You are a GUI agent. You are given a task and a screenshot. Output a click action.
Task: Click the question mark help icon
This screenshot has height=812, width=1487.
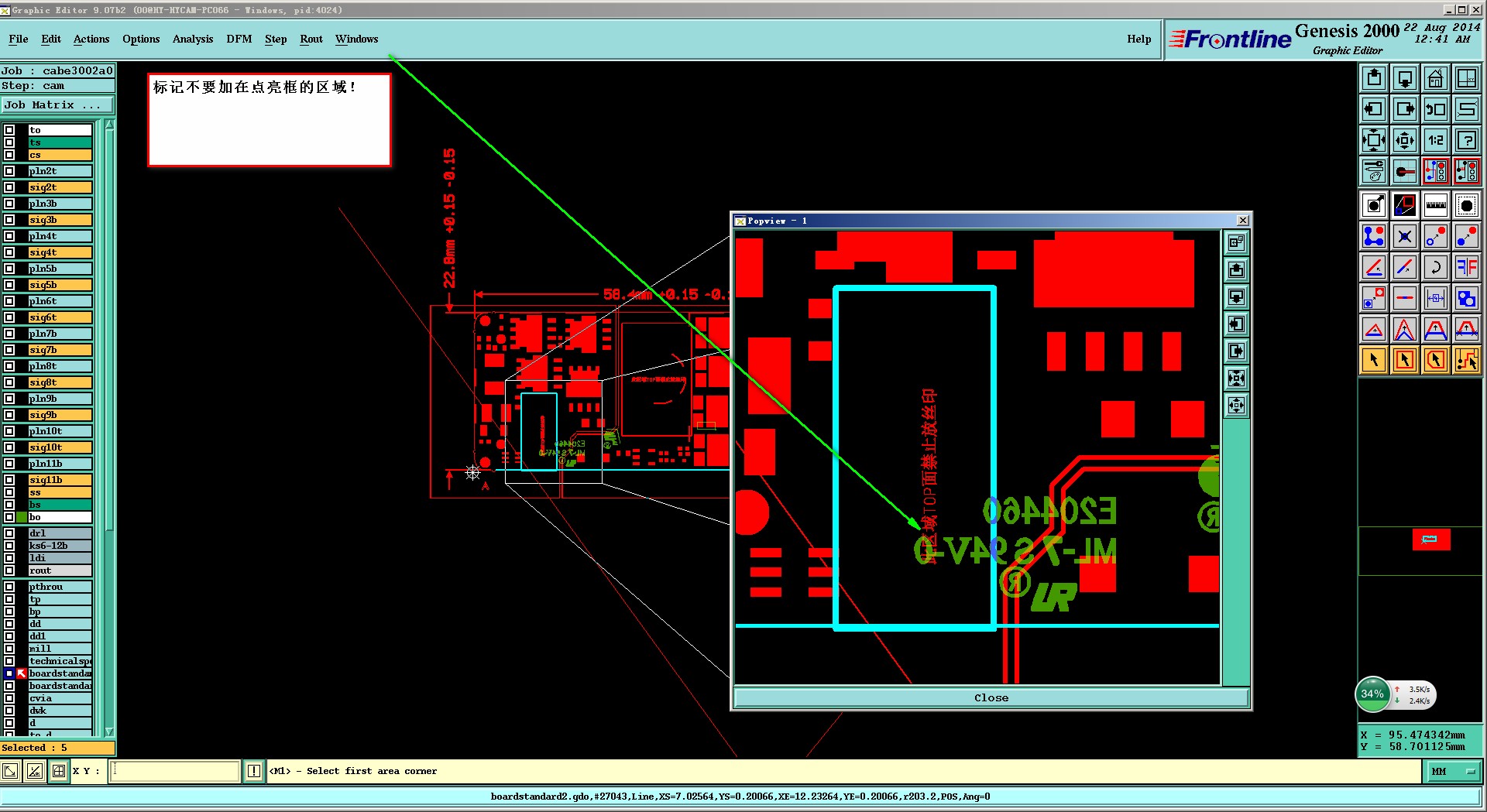click(1467, 140)
